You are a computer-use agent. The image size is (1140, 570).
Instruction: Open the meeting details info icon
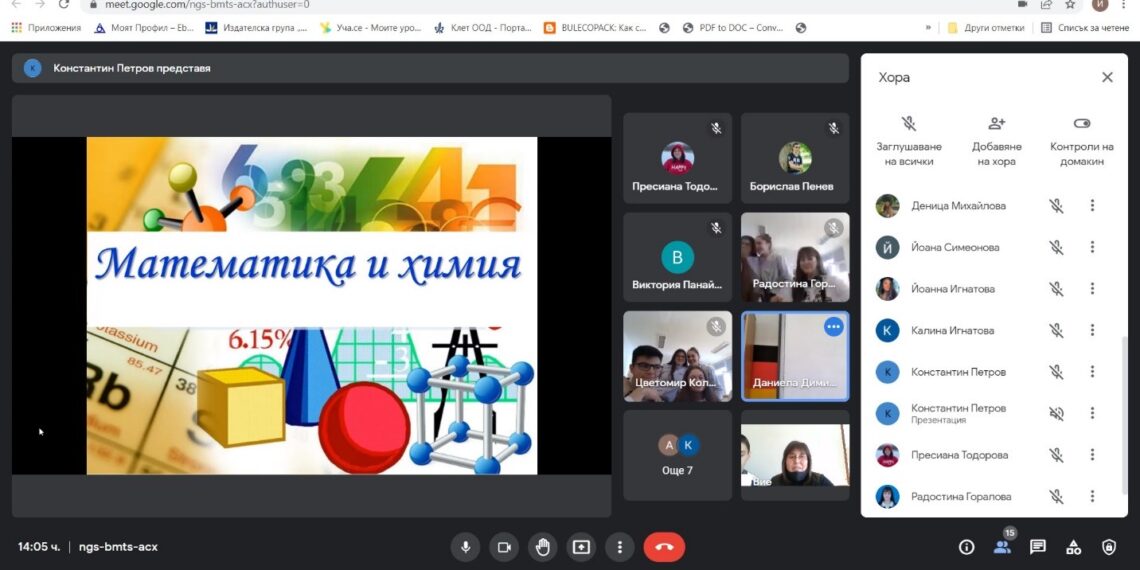point(966,547)
